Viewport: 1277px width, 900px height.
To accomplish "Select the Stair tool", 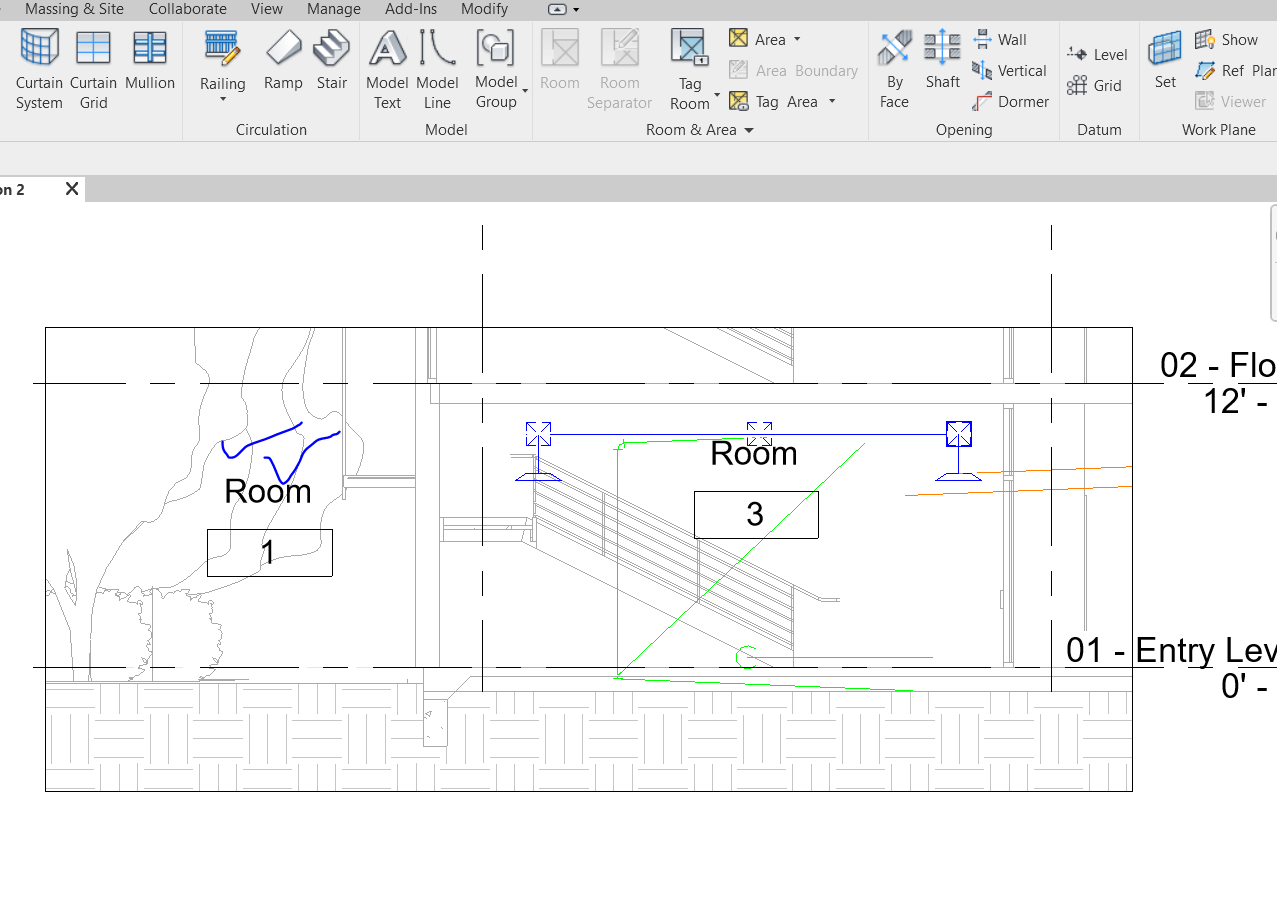I will (x=332, y=60).
